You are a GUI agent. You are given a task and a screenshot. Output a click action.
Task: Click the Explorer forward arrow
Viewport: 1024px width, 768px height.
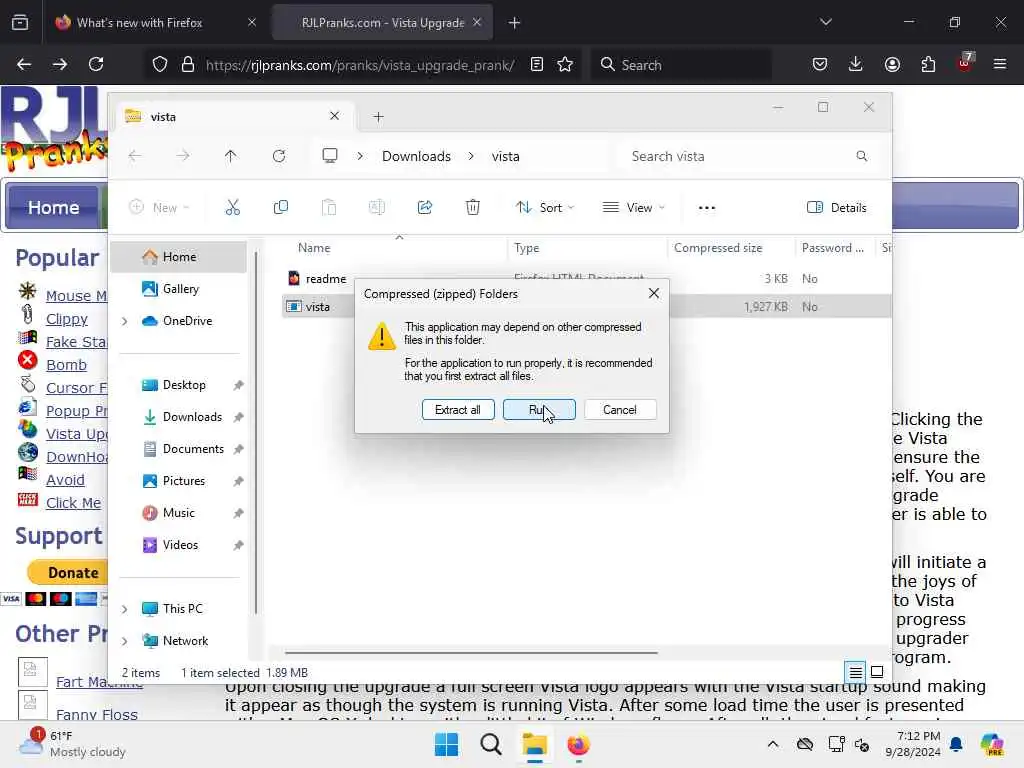point(183,156)
